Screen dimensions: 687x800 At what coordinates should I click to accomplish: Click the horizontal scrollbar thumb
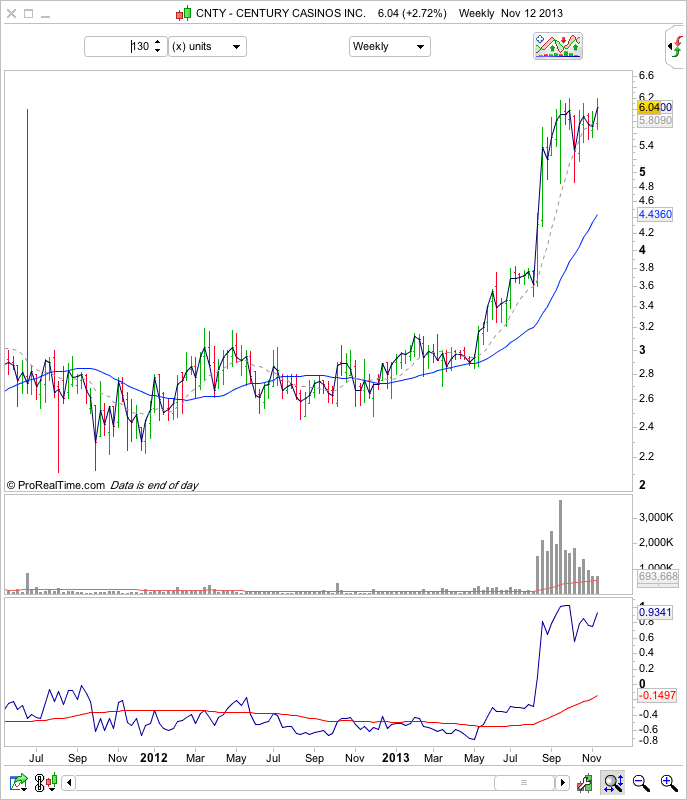point(524,782)
